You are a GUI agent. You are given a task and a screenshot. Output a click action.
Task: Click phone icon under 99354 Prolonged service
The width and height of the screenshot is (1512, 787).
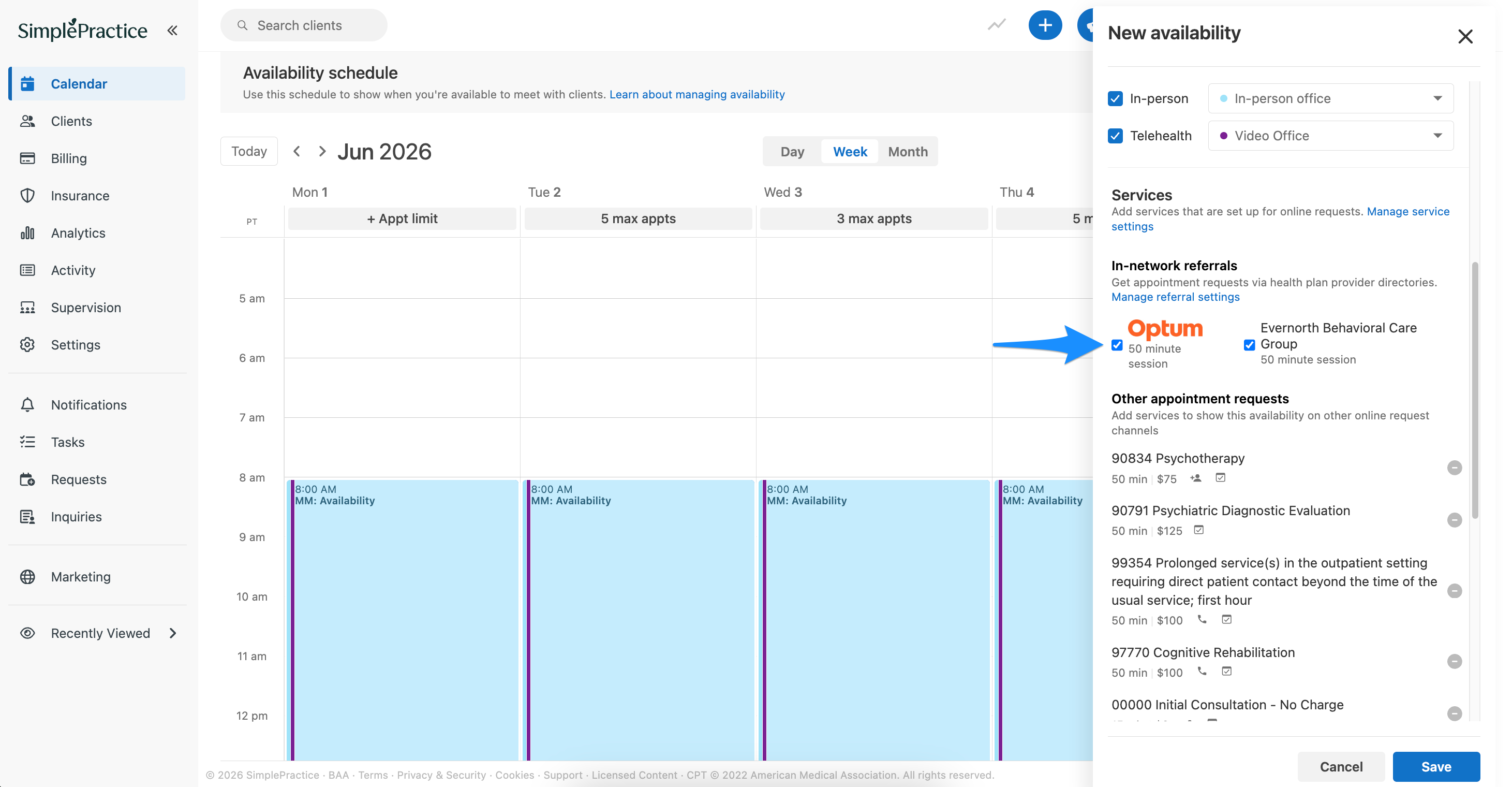click(1202, 619)
